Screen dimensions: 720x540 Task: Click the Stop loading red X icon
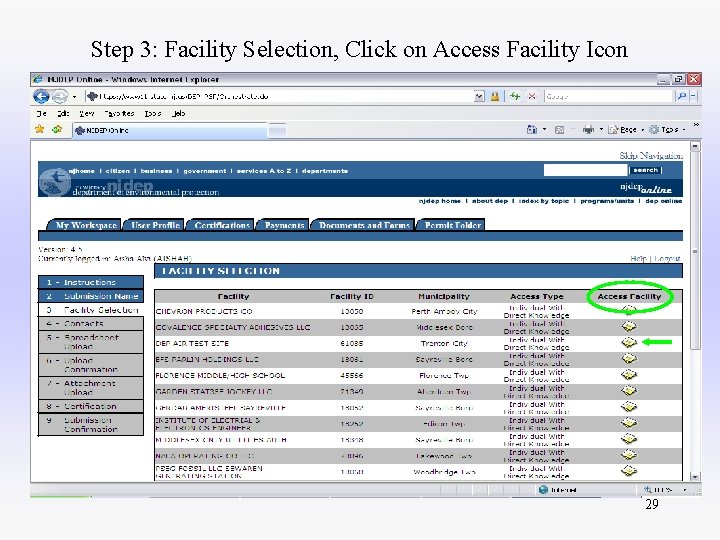point(532,96)
